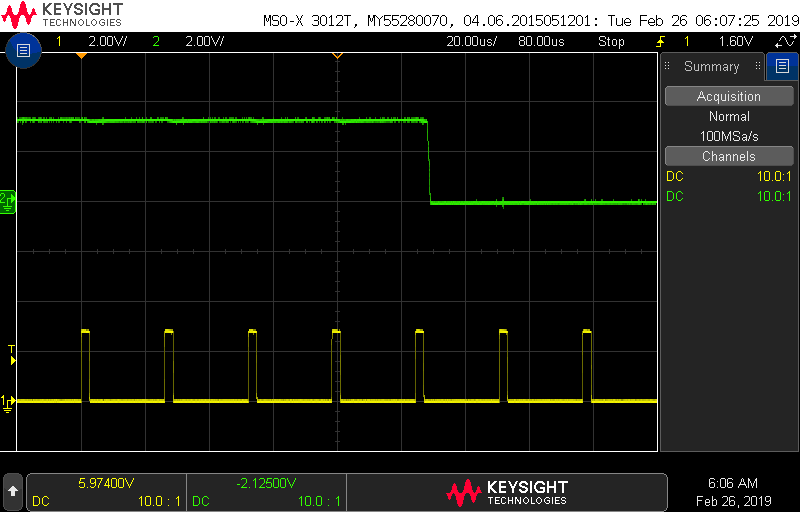This screenshot has width=800, height=512.
Task: Open the sidebar menu icon beside Summary
Action: coord(782,66)
